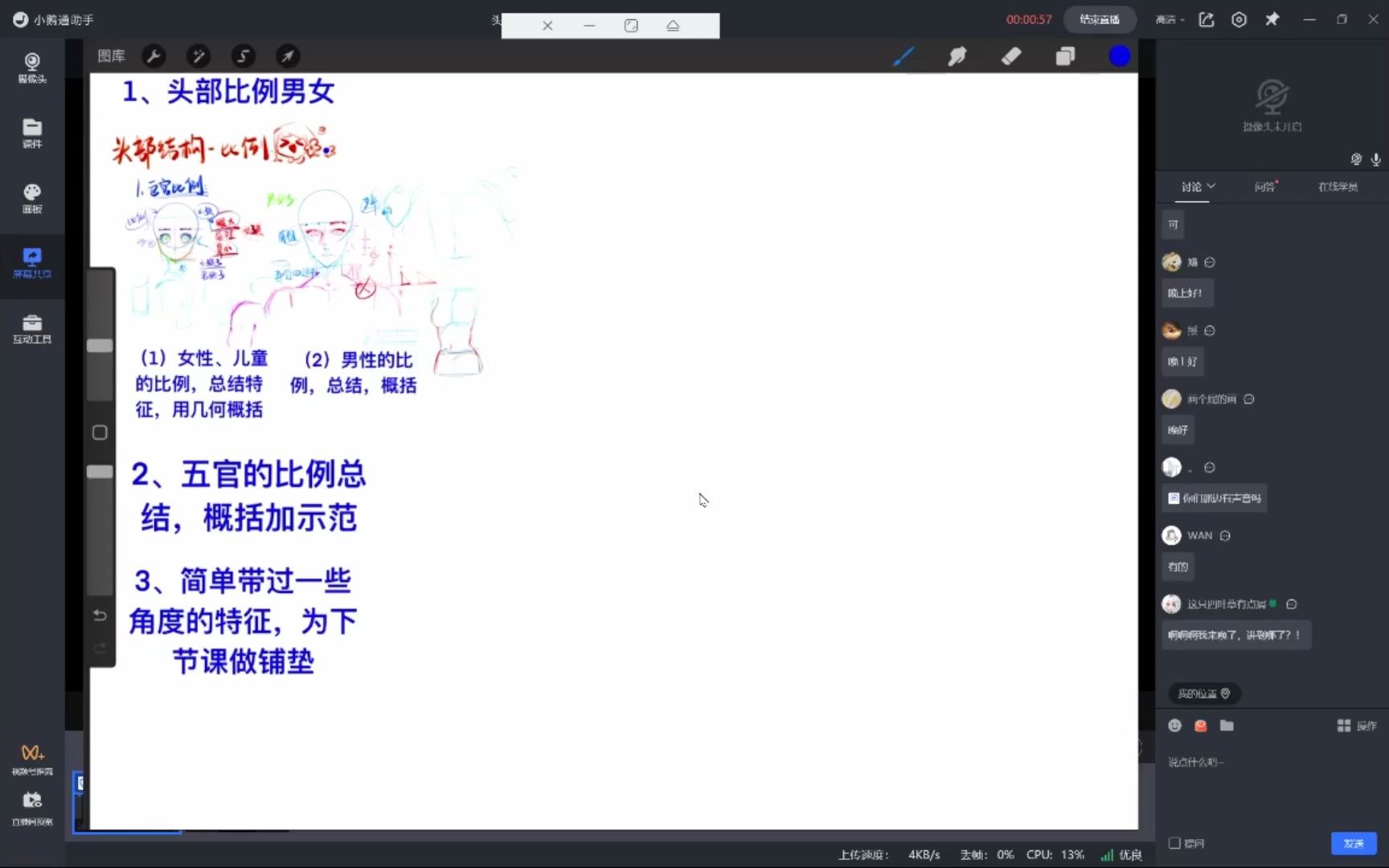Screen dimensions: 1389x868
Task: Click the chat message 晚上好!
Action: [1187, 293]
